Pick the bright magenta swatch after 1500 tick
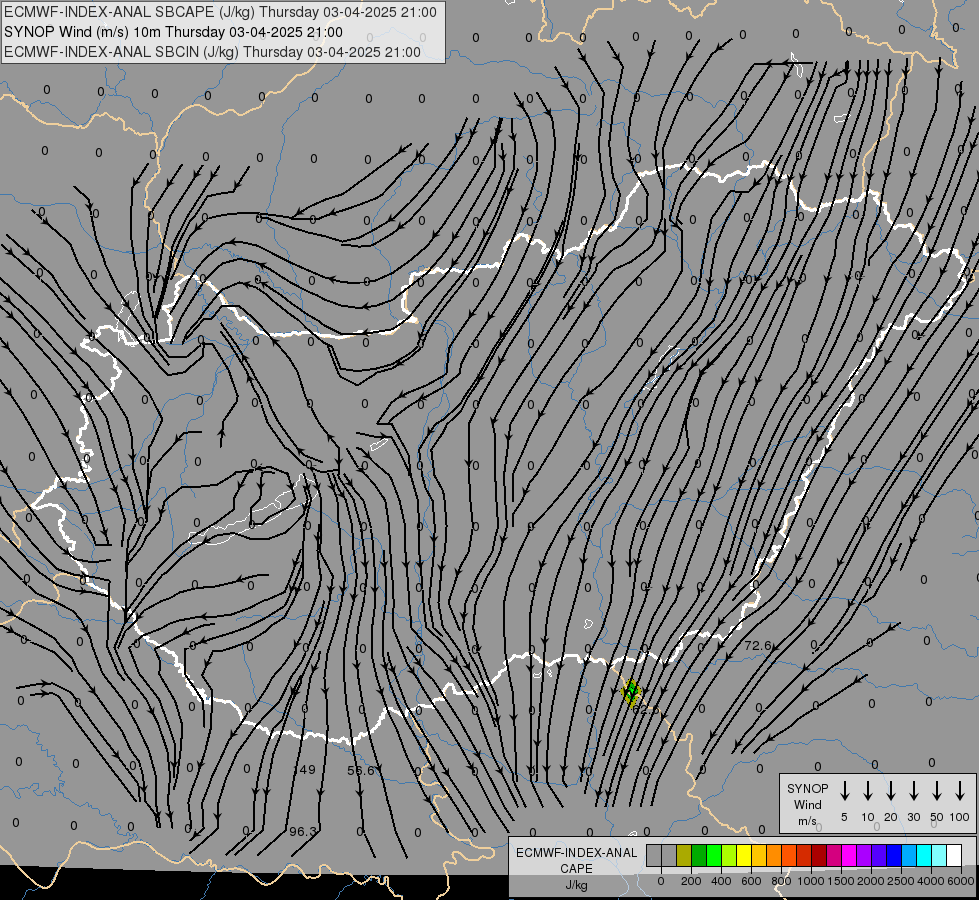The height and width of the screenshot is (900, 979). pyautogui.click(x=849, y=855)
